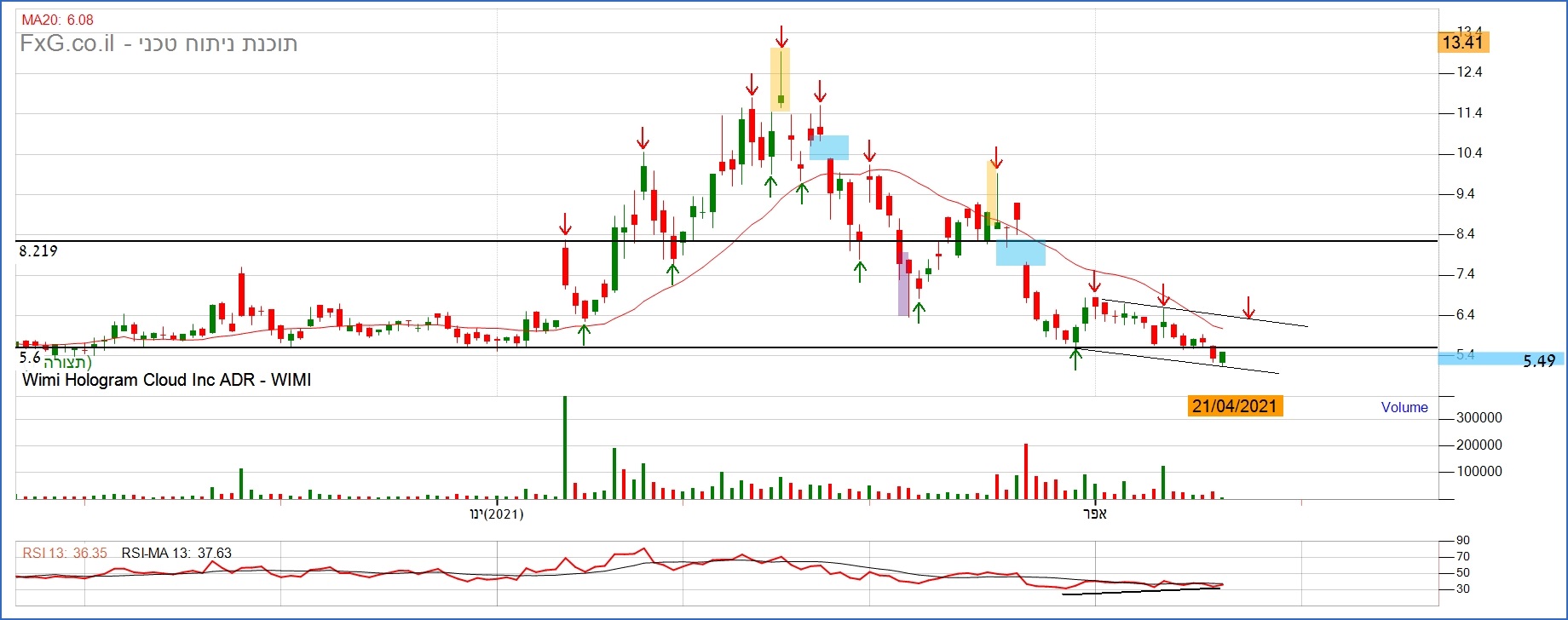This screenshot has width=1568, height=620.
Task: Select the 13.41 highlighted price label
Action: click(1462, 43)
